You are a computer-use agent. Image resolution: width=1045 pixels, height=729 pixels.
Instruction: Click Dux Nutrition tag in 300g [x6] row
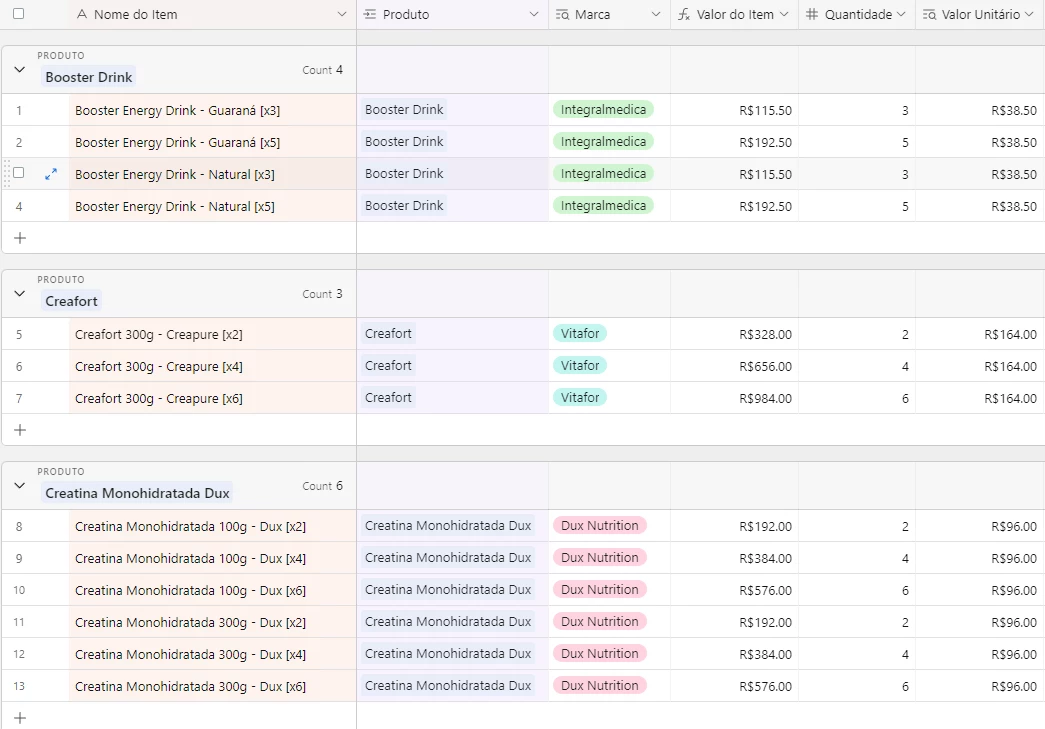600,685
